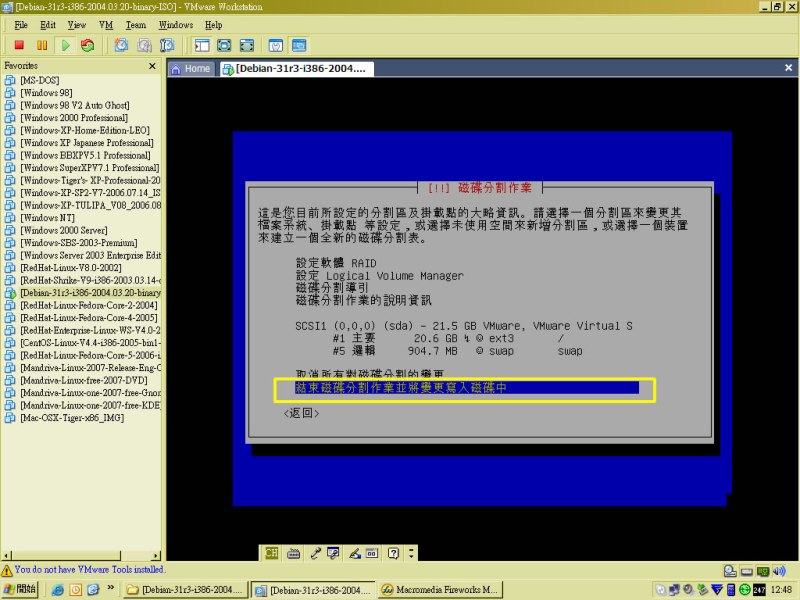The height and width of the screenshot is (600, 800).
Task: Click the sound device speaker status icon
Action: tap(779, 571)
